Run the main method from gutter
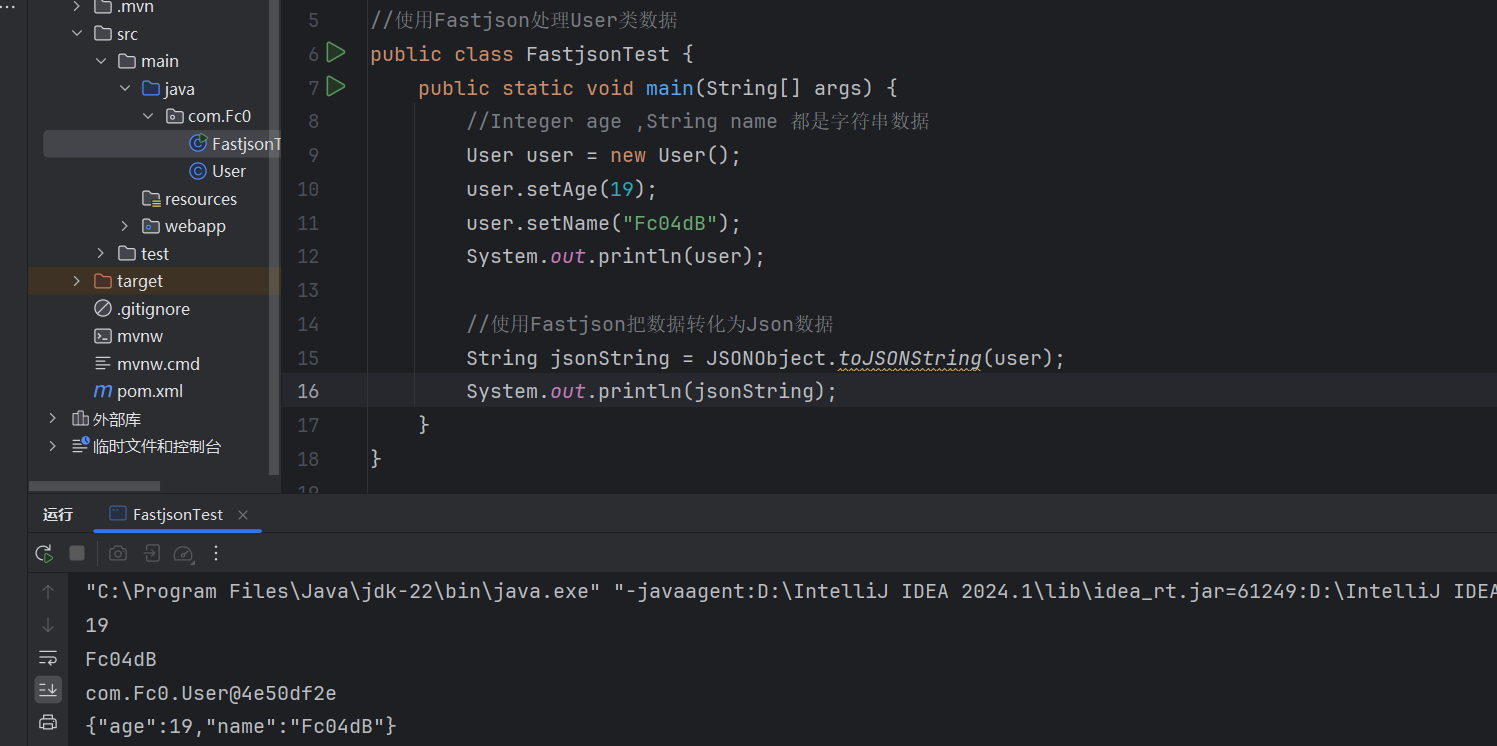1497x746 pixels. point(336,87)
